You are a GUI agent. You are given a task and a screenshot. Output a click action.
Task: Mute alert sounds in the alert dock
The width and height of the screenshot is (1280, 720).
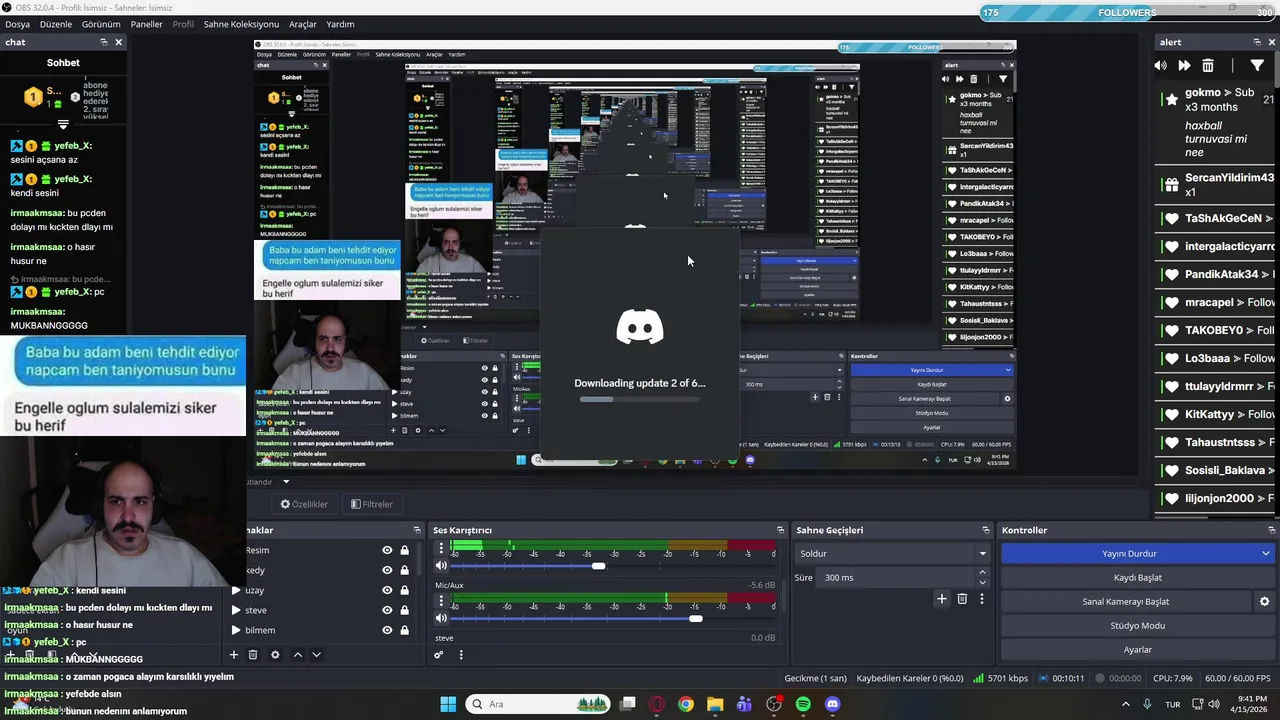pyautogui.click(x=1160, y=65)
